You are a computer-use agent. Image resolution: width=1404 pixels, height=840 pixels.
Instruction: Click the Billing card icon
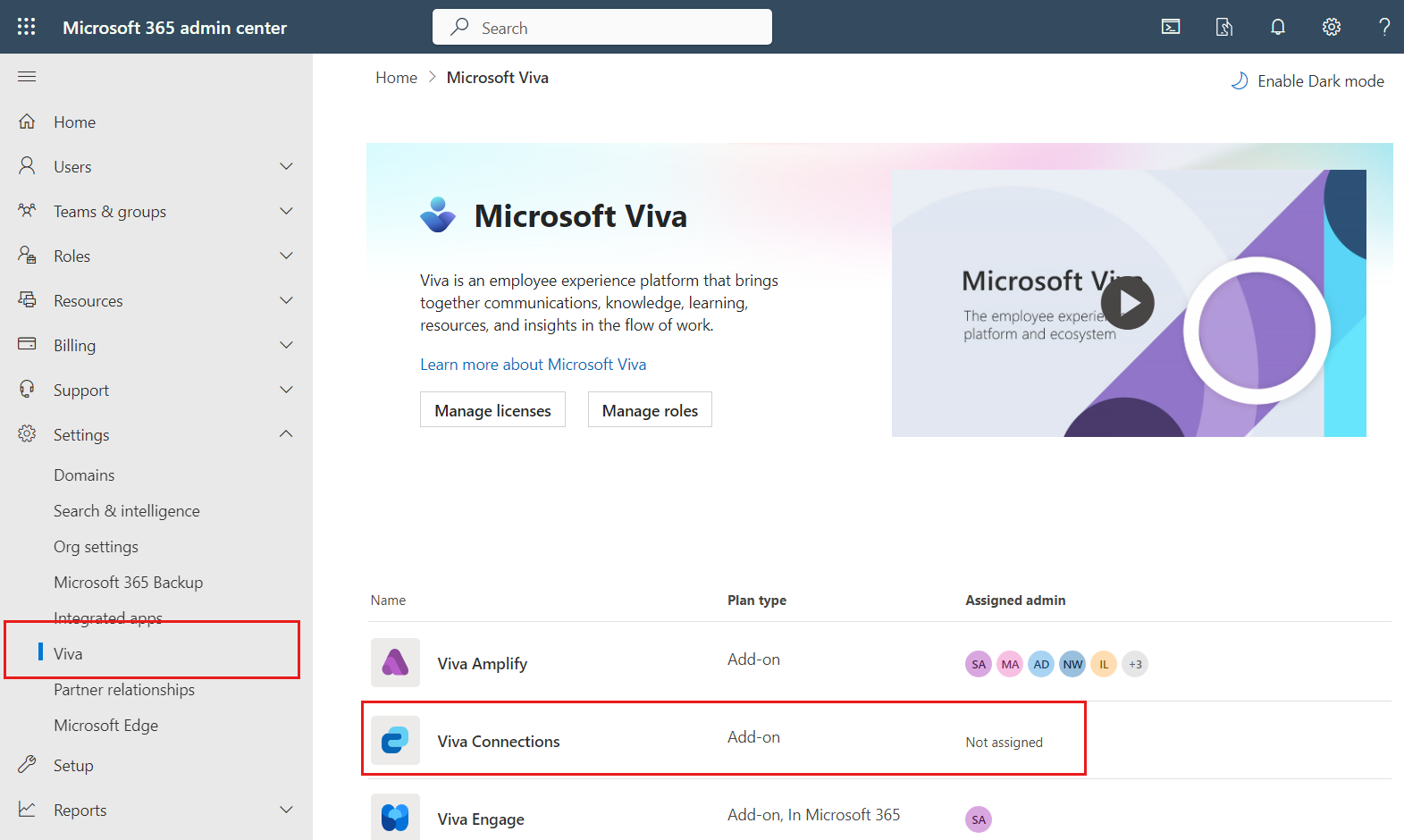pos(27,344)
